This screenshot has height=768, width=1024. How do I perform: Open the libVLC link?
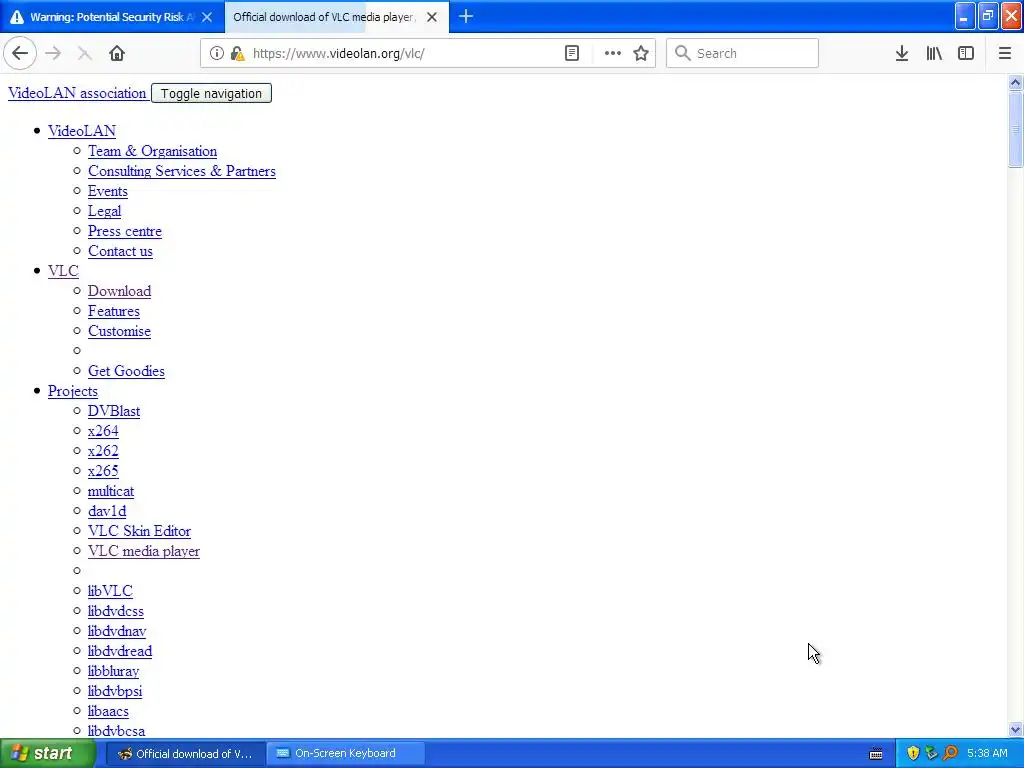[x=110, y=592]
